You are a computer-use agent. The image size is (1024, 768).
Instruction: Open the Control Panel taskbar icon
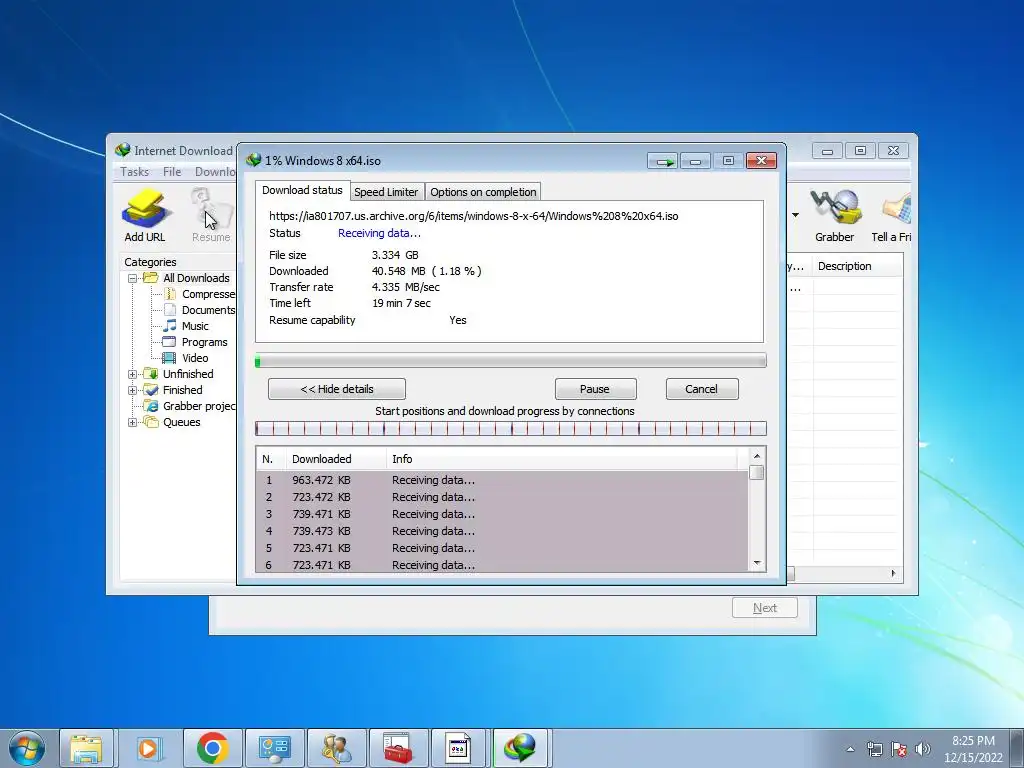click(x=274, y=748)
